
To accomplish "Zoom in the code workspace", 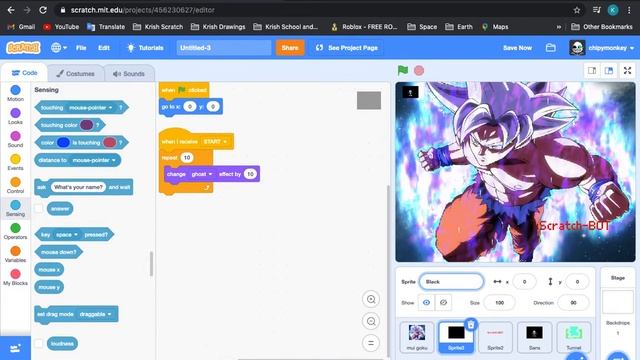I will pyautogui.click(x=371, y=299).
